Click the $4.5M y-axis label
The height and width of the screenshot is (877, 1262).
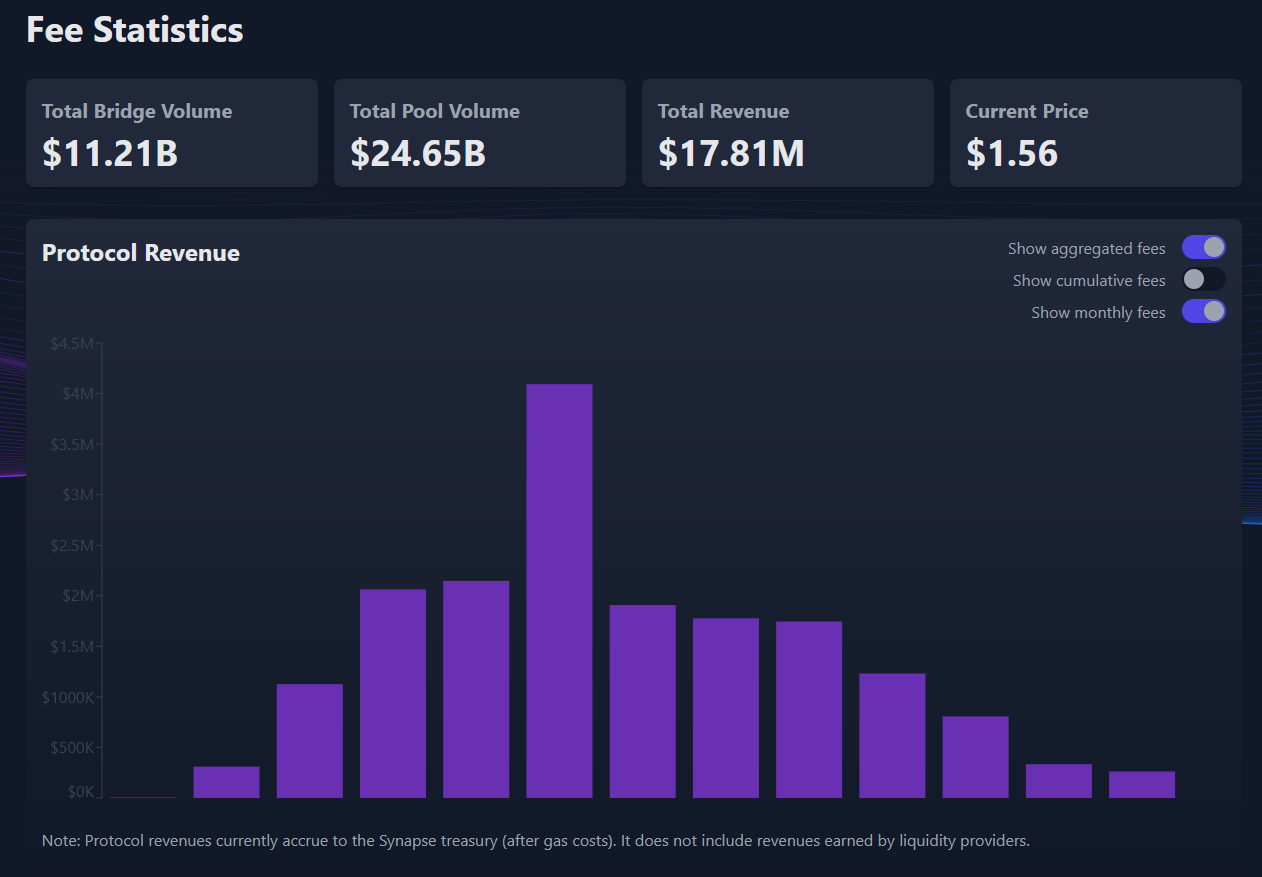(72, 344)
